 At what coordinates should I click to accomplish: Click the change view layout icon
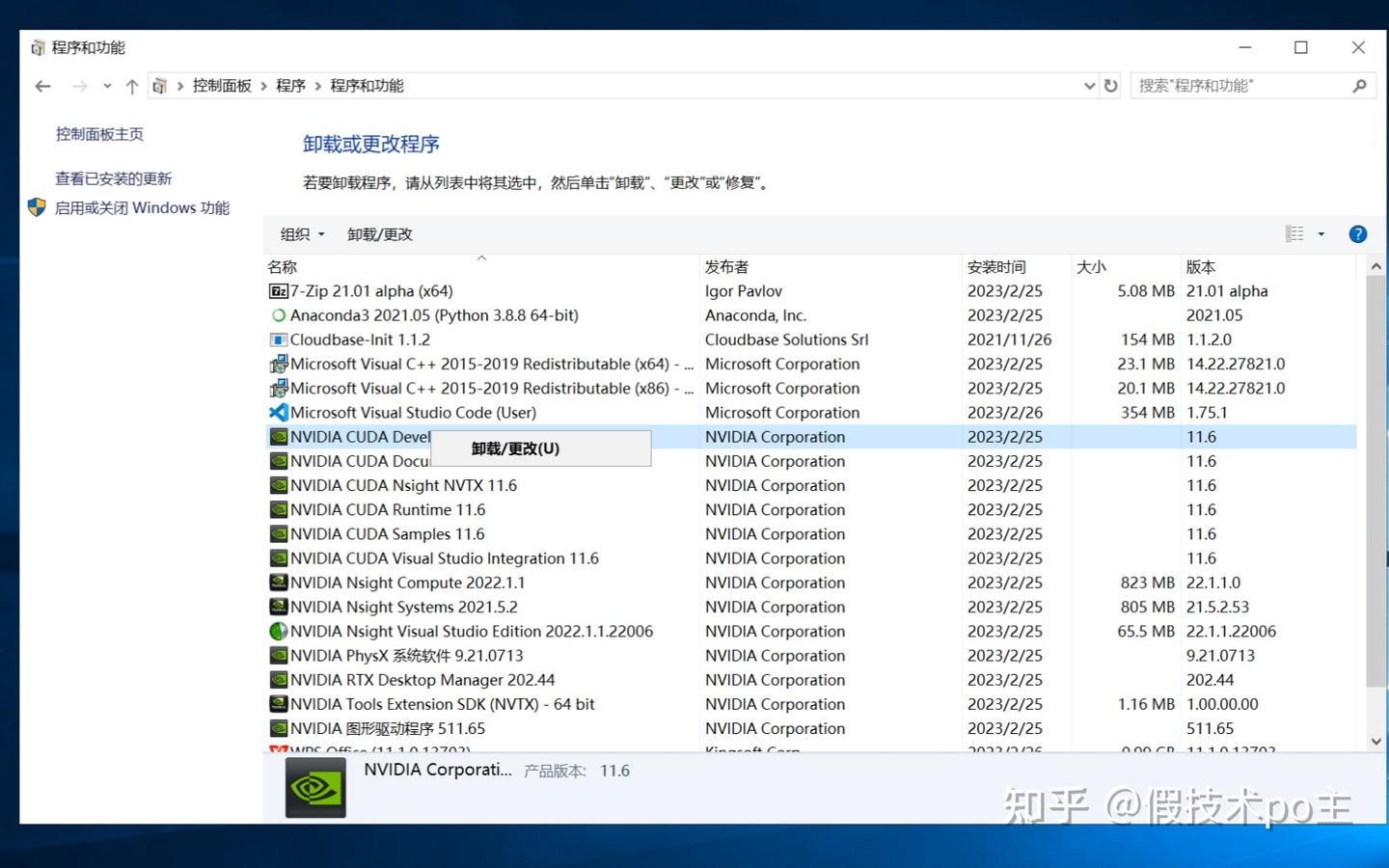pos(1294,233)
